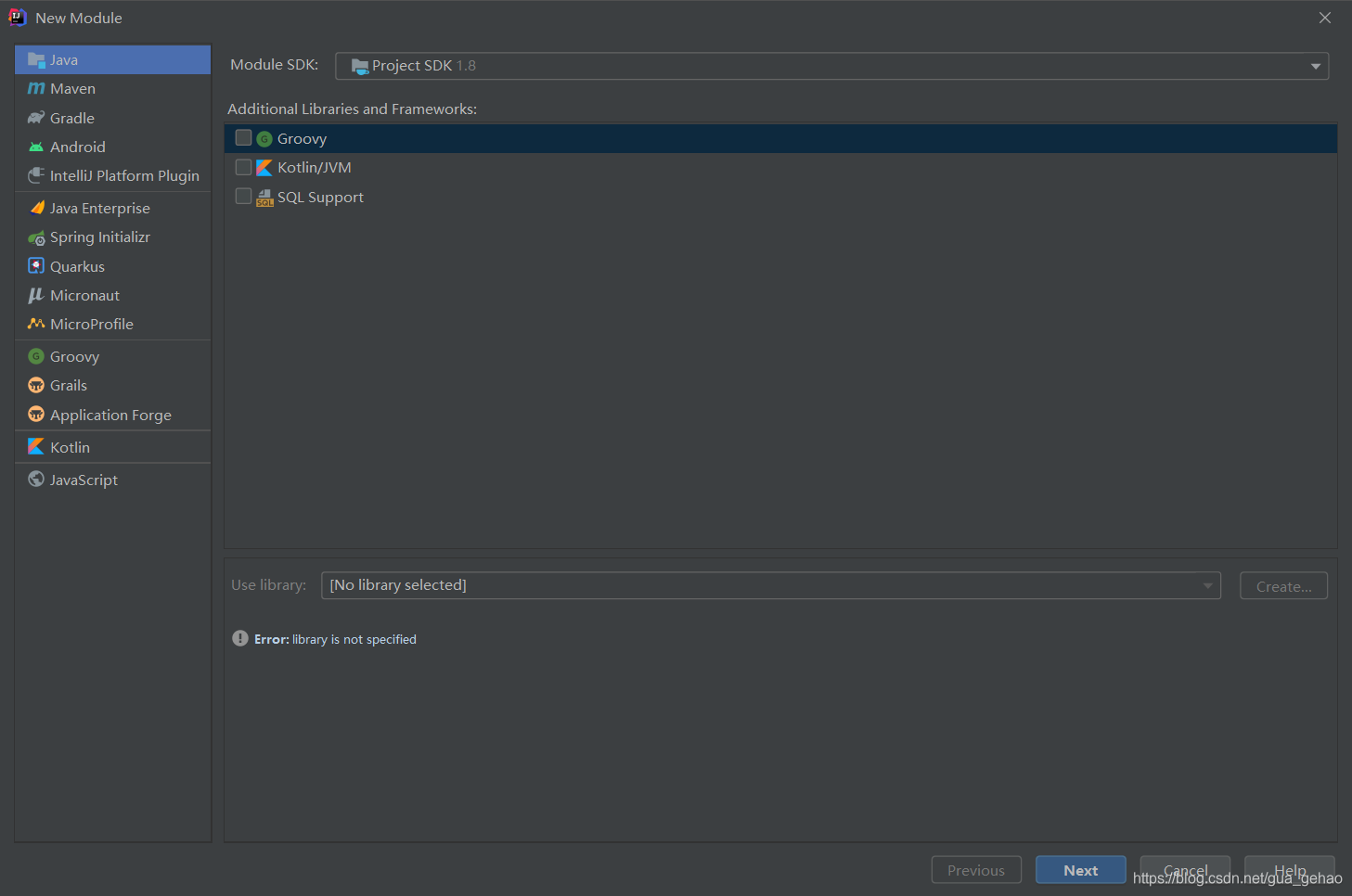
Task: Select Spring Initializr module type
Action: [x=113, y=237]
